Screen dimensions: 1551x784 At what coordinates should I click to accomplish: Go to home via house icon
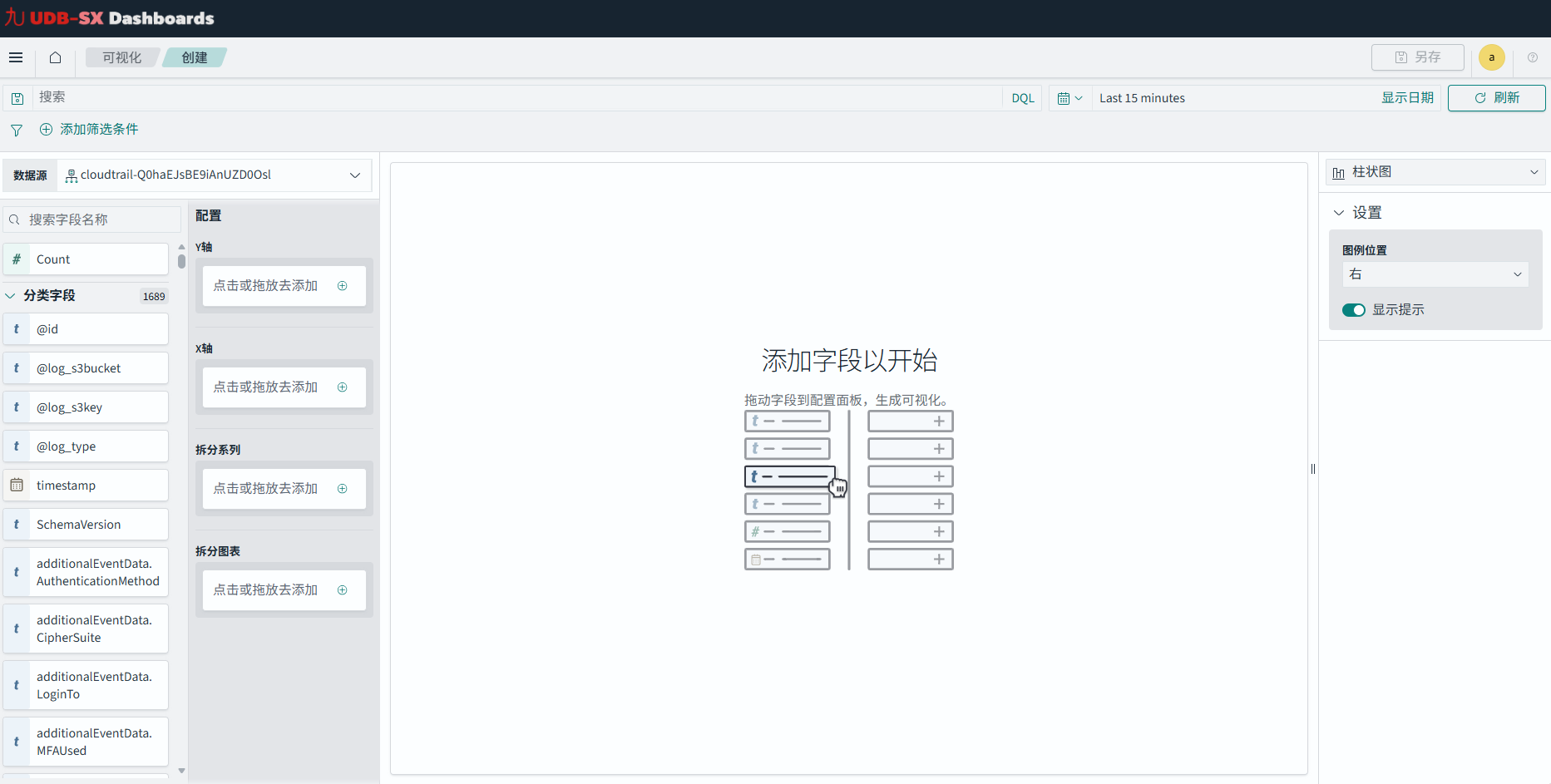click(55, 57)
